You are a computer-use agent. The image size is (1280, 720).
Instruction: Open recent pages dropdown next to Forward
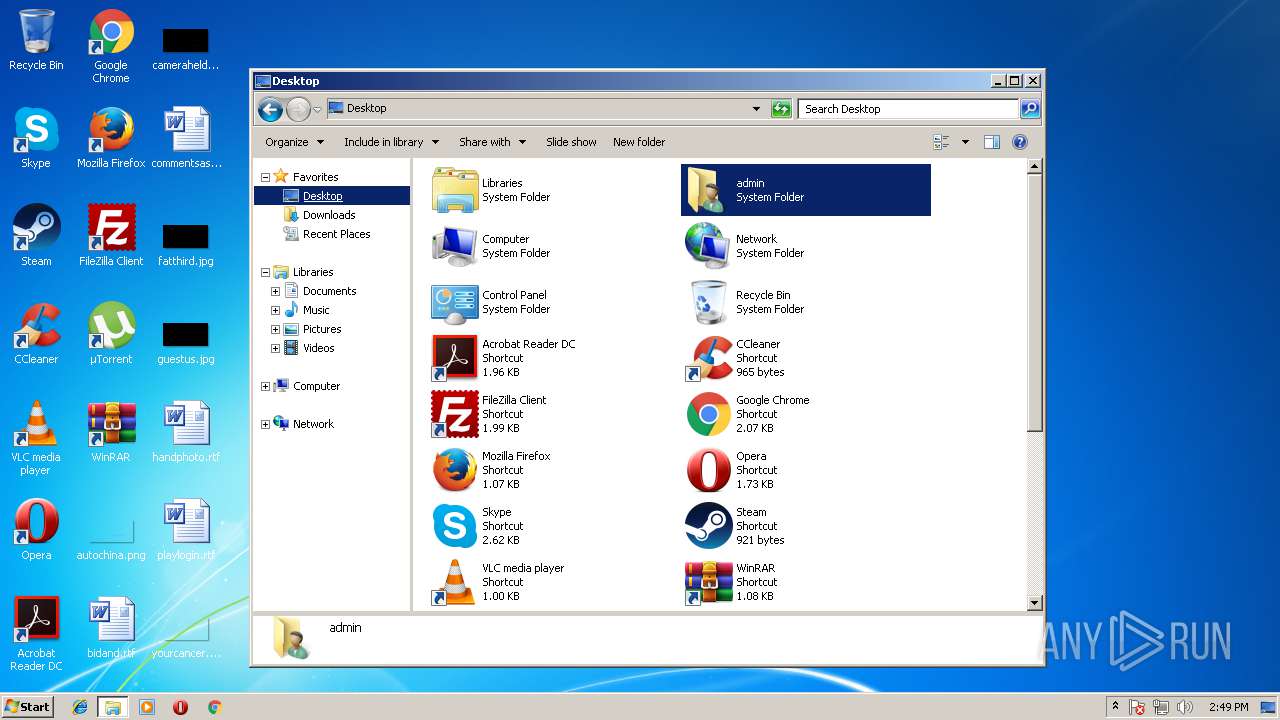click(317, 109)
